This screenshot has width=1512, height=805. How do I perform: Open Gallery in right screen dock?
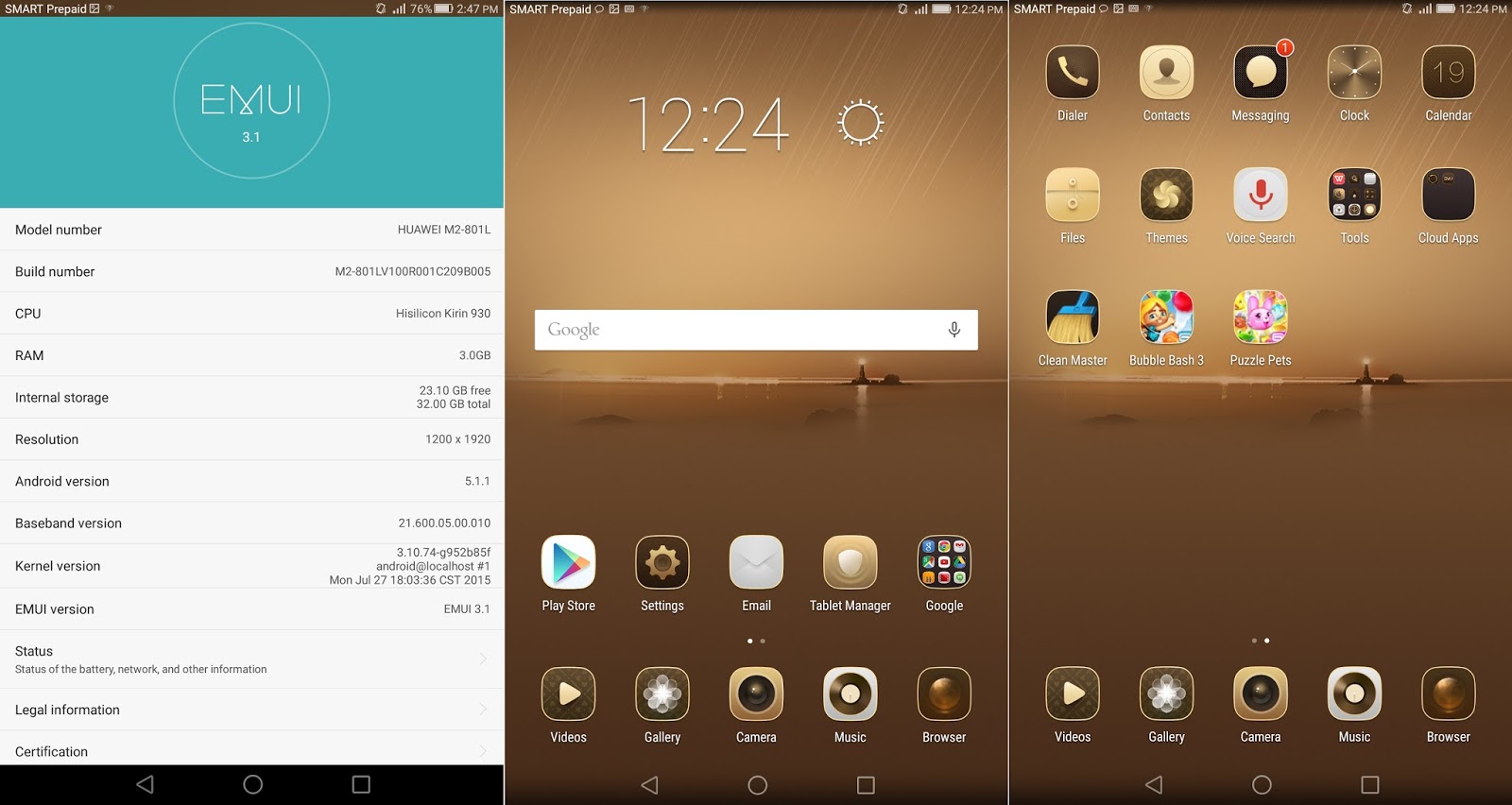click(1166, 694)
